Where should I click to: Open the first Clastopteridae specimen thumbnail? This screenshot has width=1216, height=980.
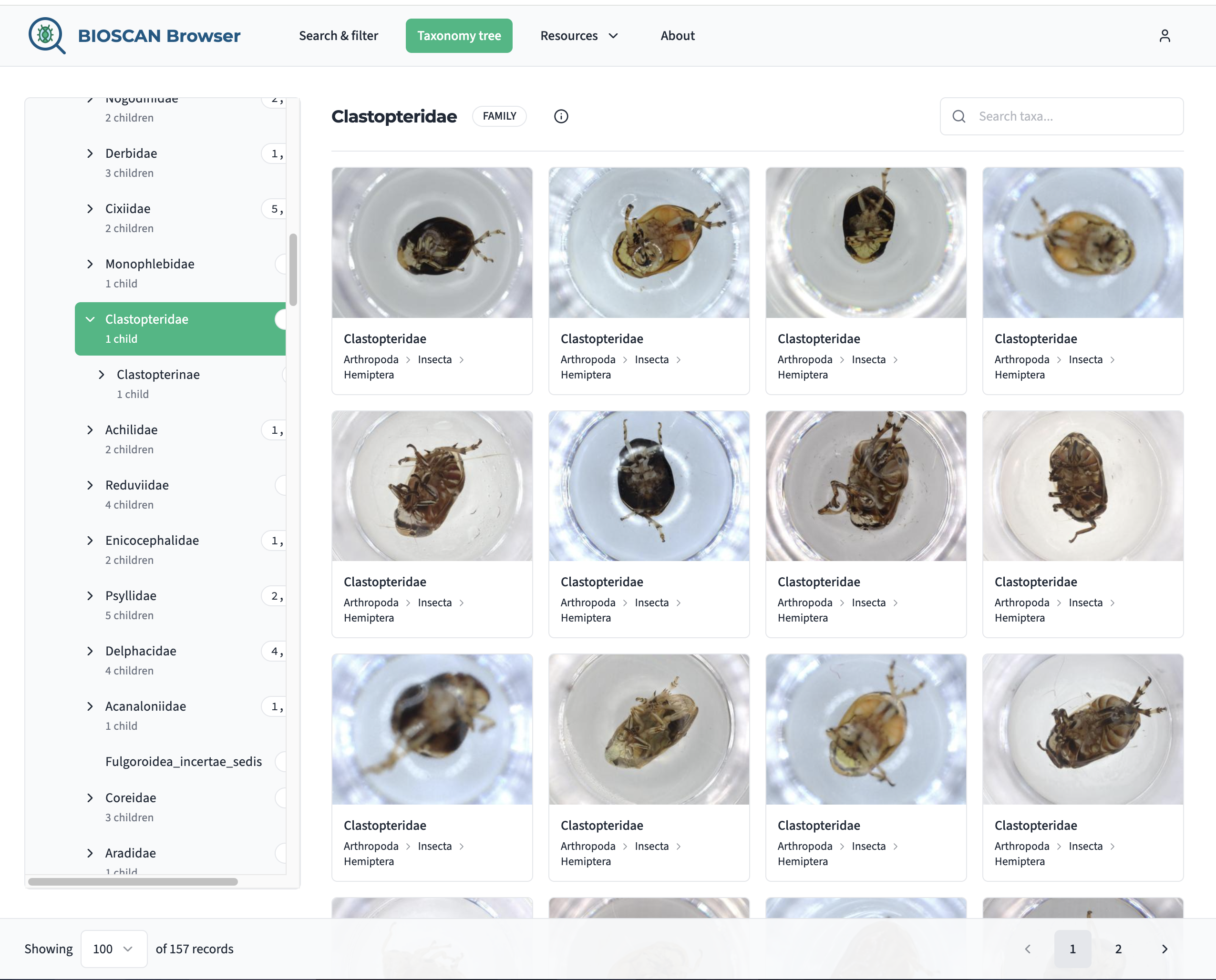point(432,243)
